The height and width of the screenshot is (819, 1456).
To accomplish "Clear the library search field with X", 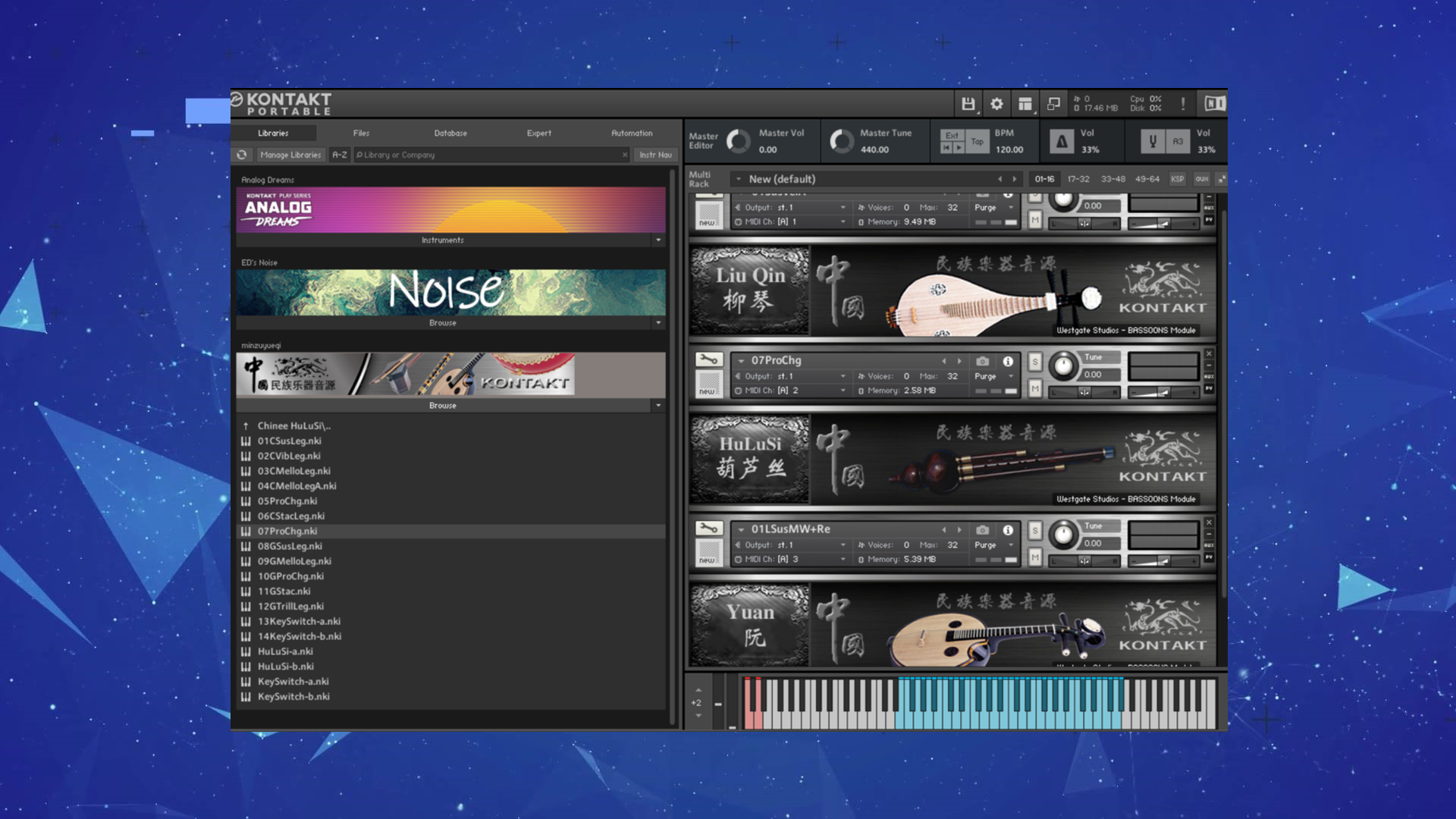I will tap(625, 155).
